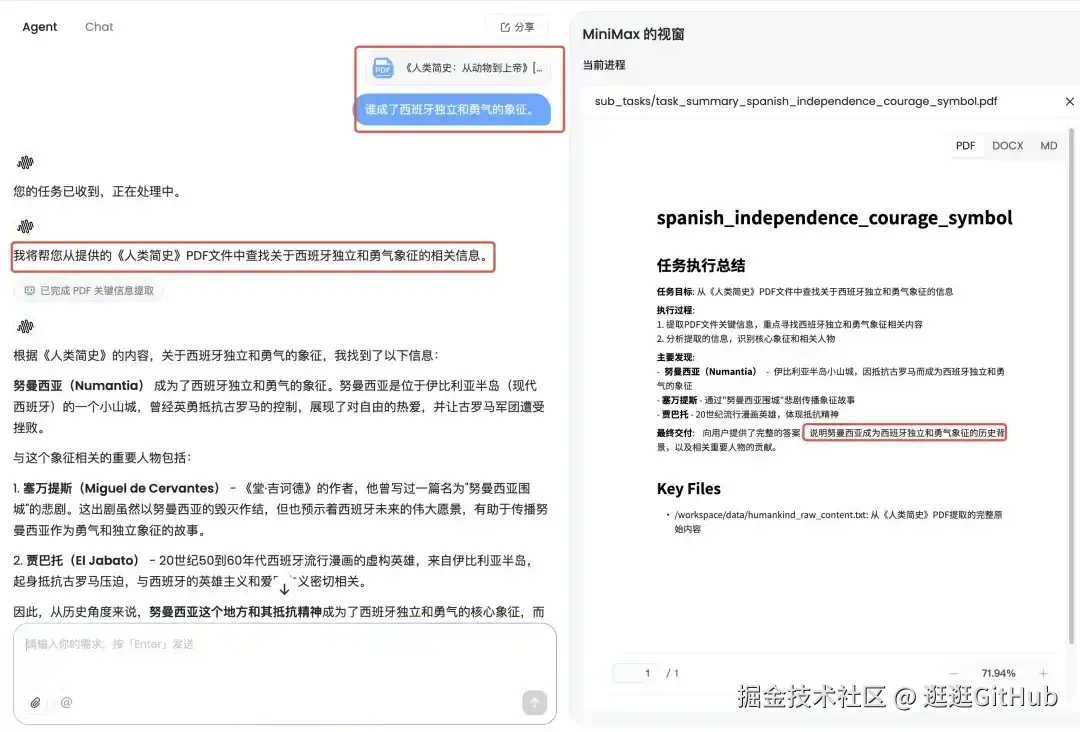
Task: Click the paperclip attach file icon
Action: tap(35, 702)
